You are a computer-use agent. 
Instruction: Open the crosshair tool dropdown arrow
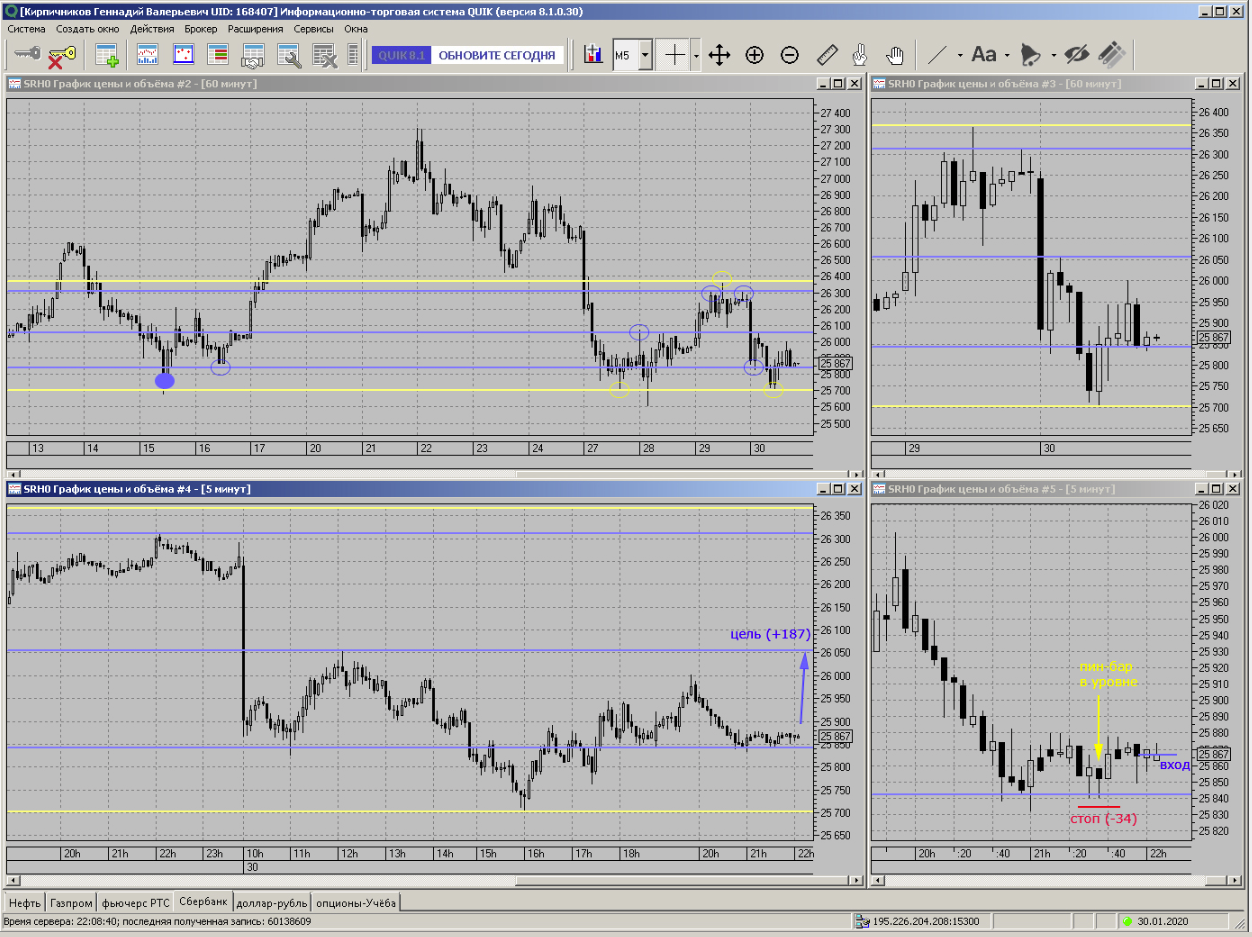coord(696,56)
